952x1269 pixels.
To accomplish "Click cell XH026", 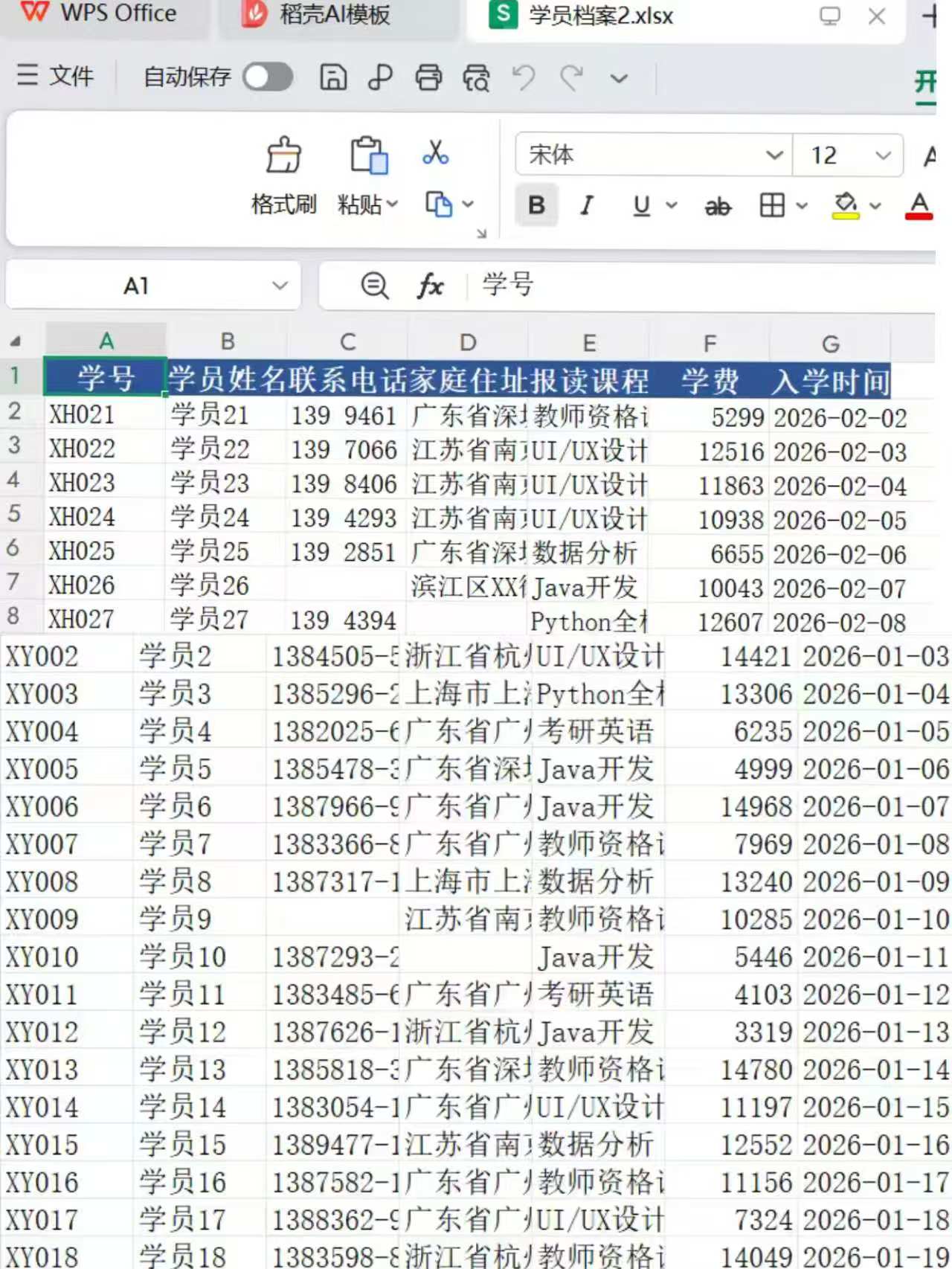I will pos(104,585).
